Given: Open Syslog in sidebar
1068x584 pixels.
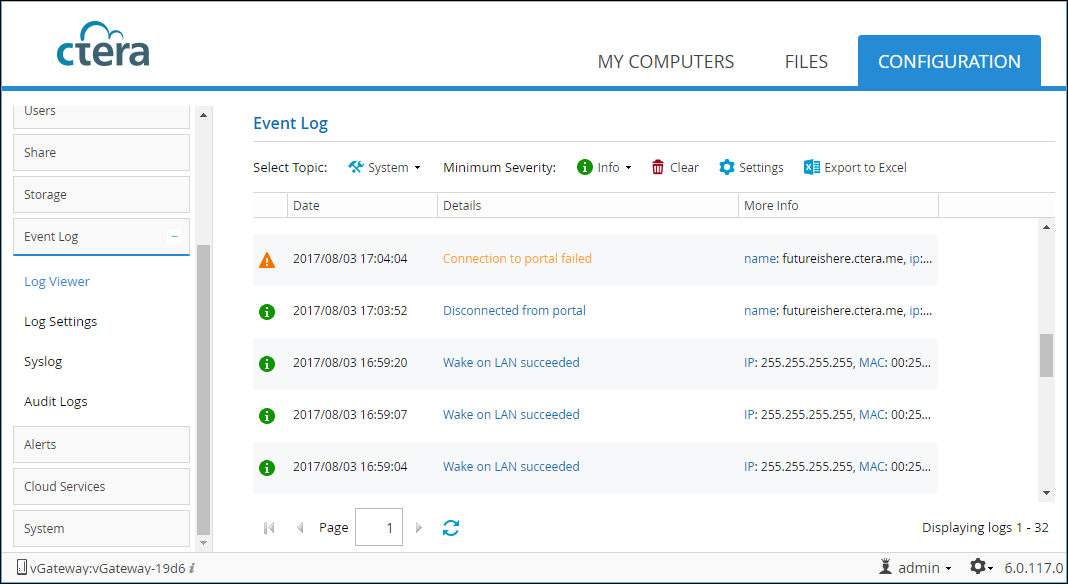Looking at the screenshot, I should [43, 362].
